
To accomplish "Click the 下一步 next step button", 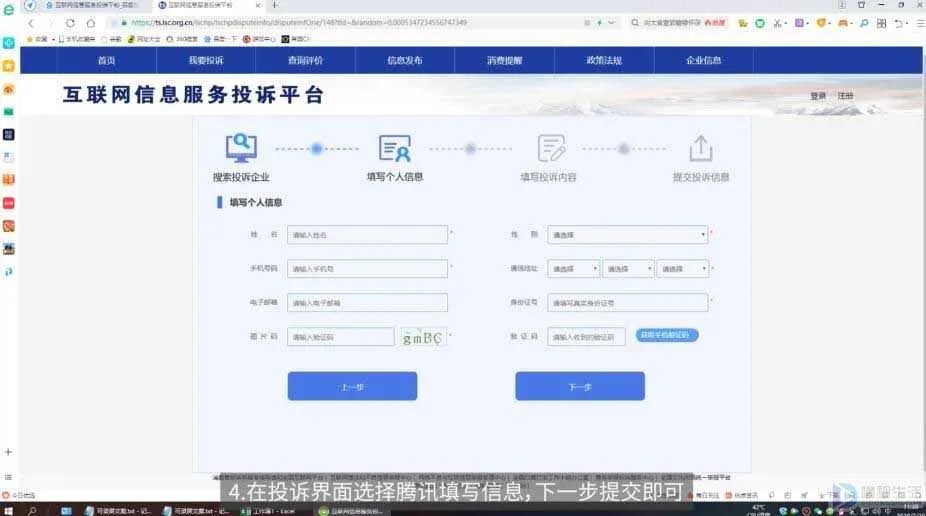I will (580, 386).
